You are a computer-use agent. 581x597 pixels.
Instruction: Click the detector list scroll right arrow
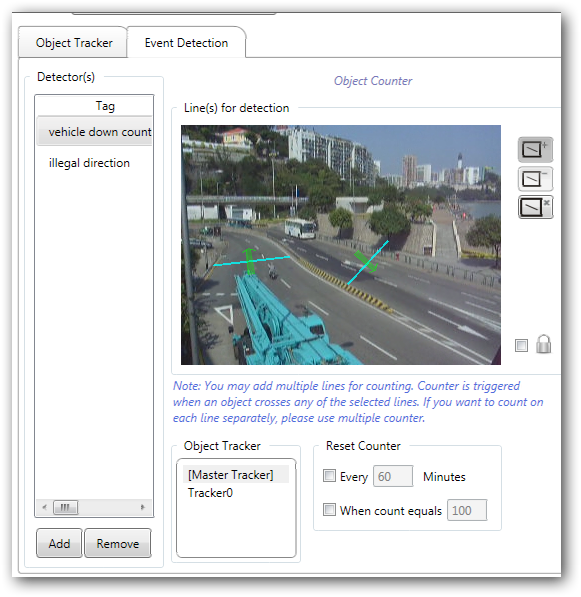143,507
